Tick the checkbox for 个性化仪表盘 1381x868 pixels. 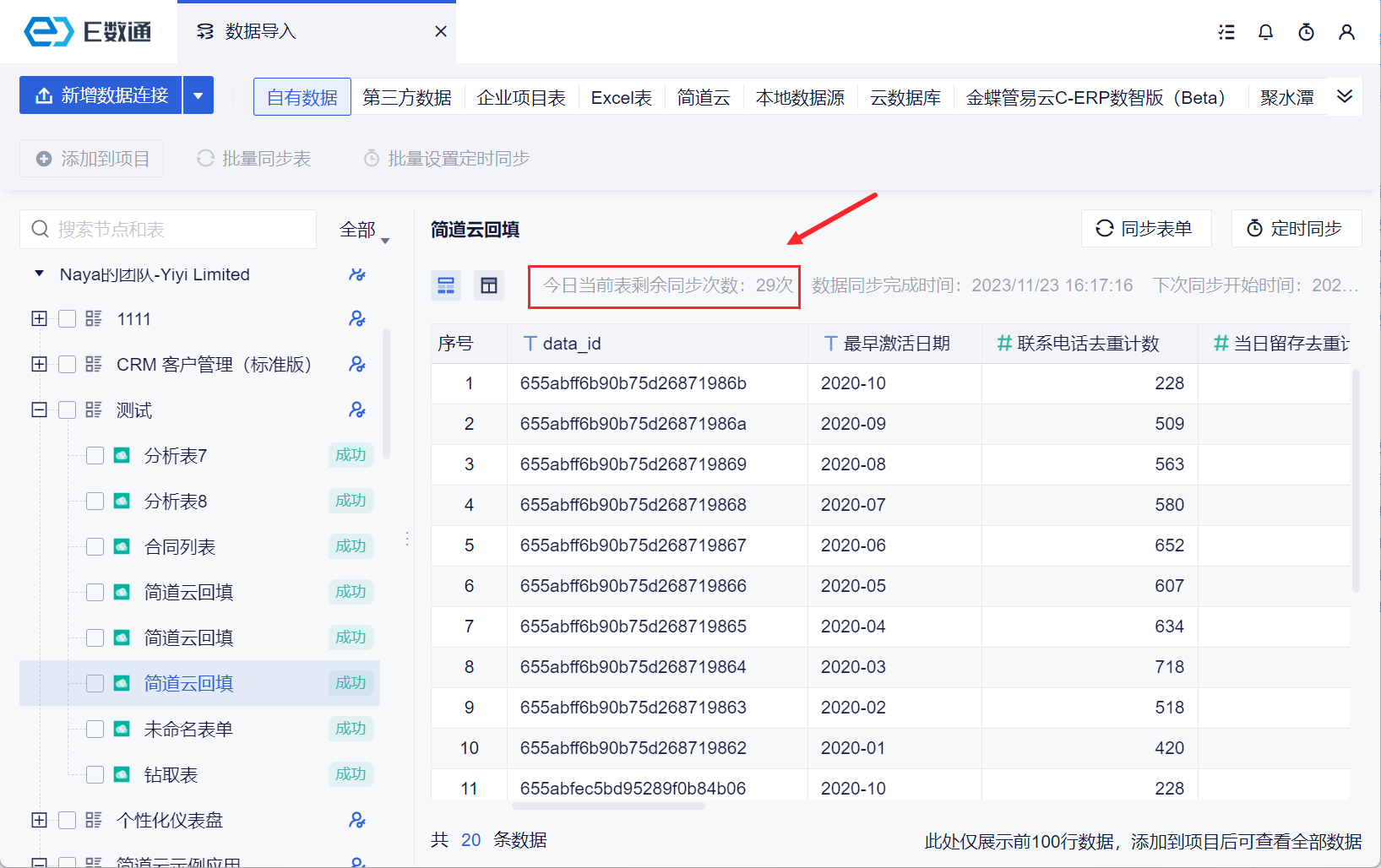pyautogui.click(x=68, y=821)
